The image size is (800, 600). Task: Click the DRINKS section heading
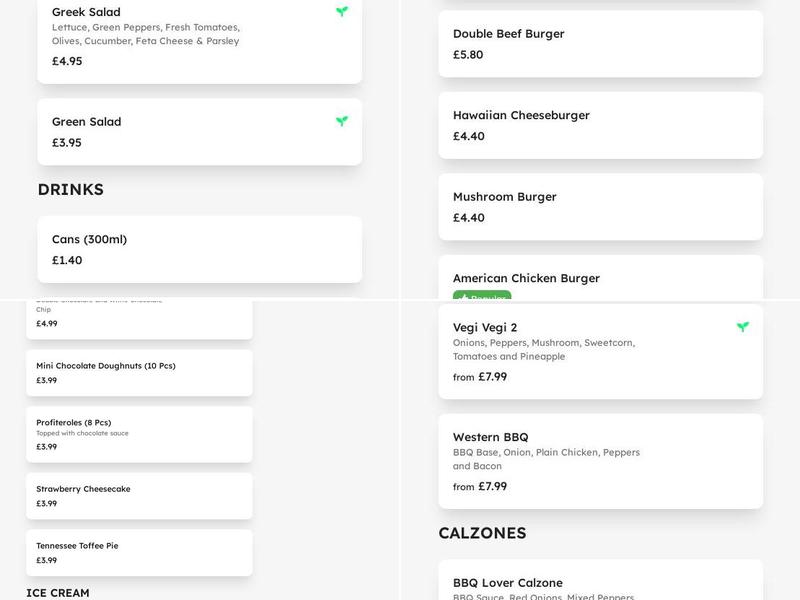[70, 189]
